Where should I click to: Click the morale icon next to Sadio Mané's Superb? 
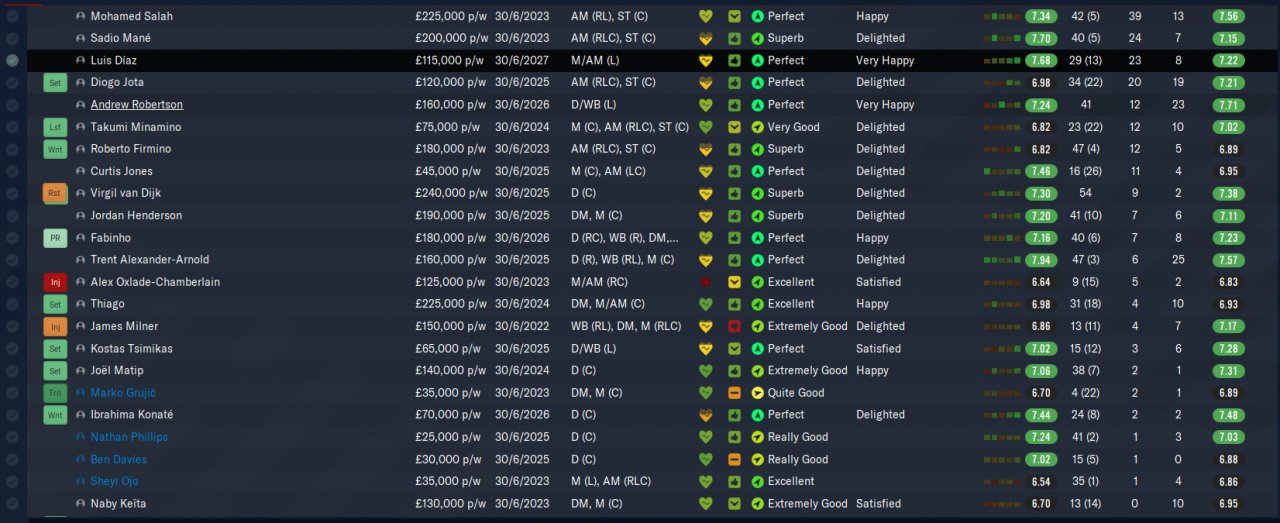tap(757, 39)
